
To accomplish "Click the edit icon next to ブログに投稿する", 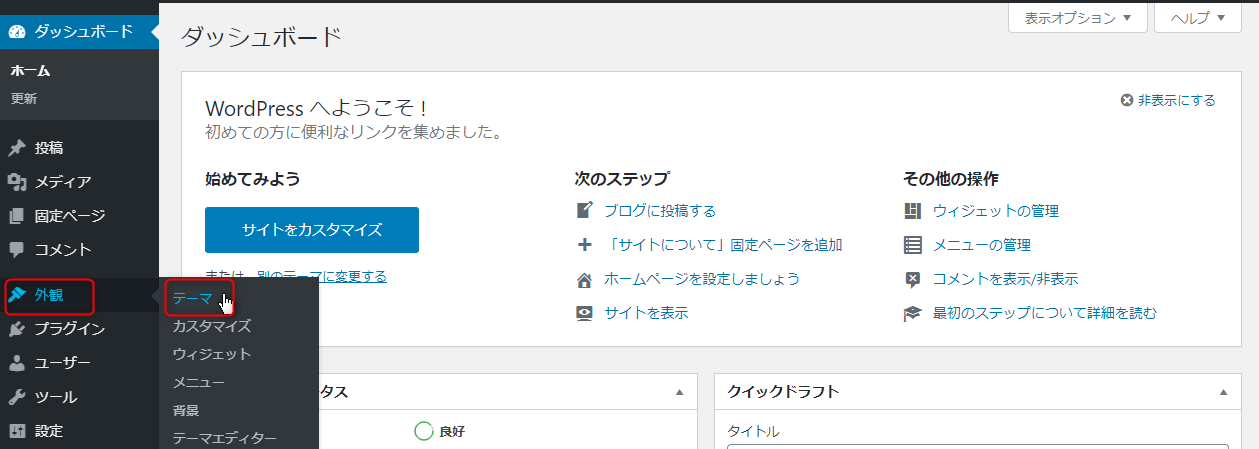I will pos(585,211).
